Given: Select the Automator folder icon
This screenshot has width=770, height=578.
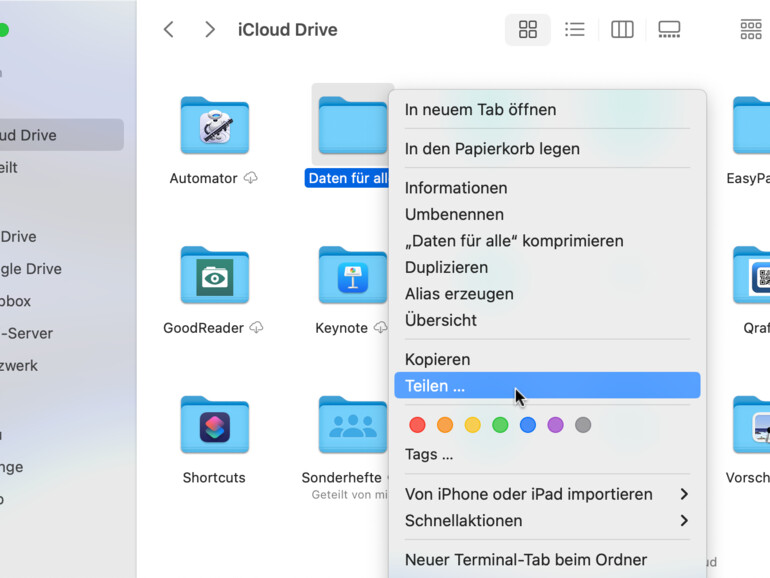Looking at the screenshot, I should click(x=215, y=125).
